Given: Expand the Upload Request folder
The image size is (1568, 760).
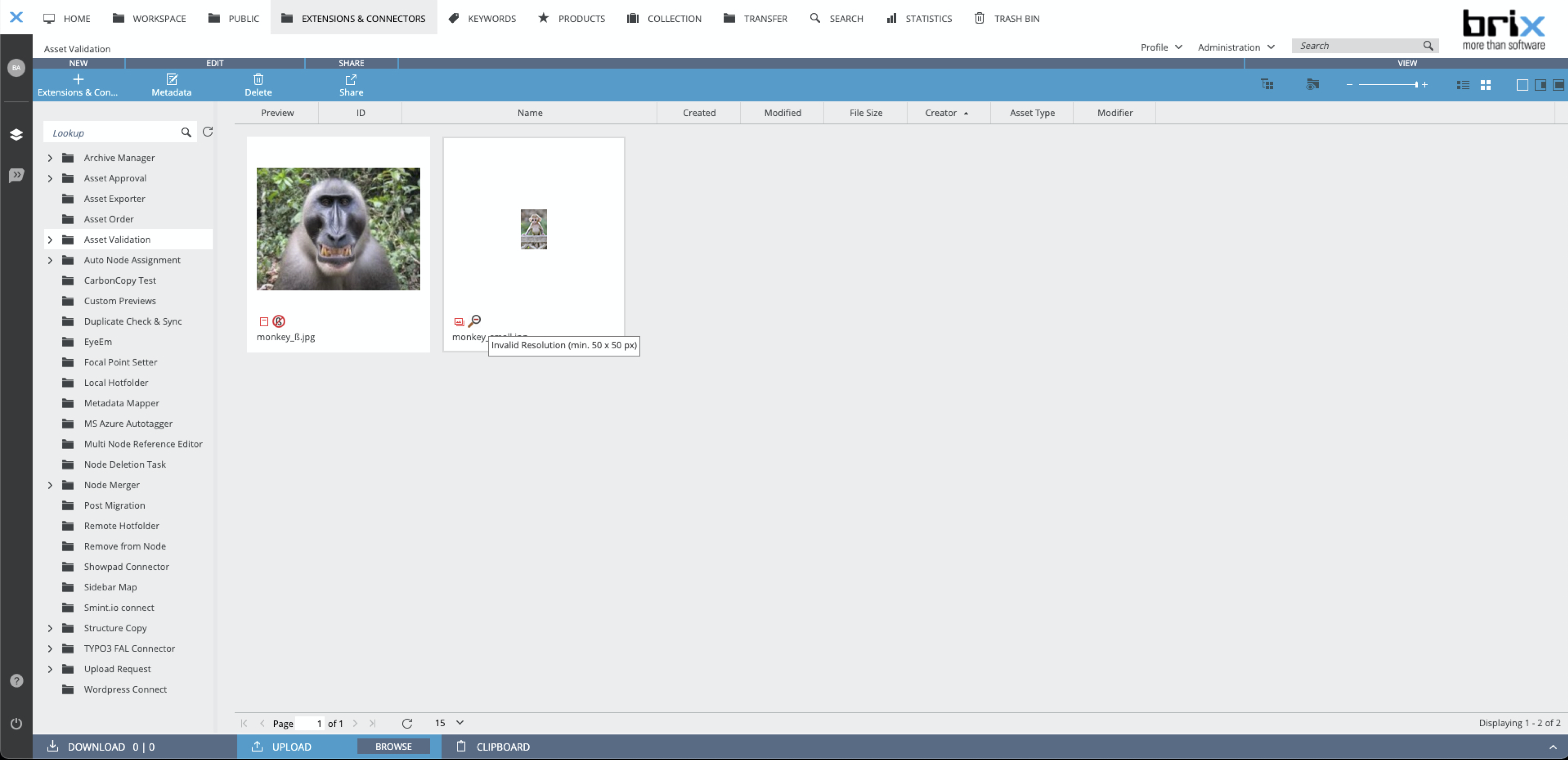Looking at the screenshot, I should coord(50,668).
